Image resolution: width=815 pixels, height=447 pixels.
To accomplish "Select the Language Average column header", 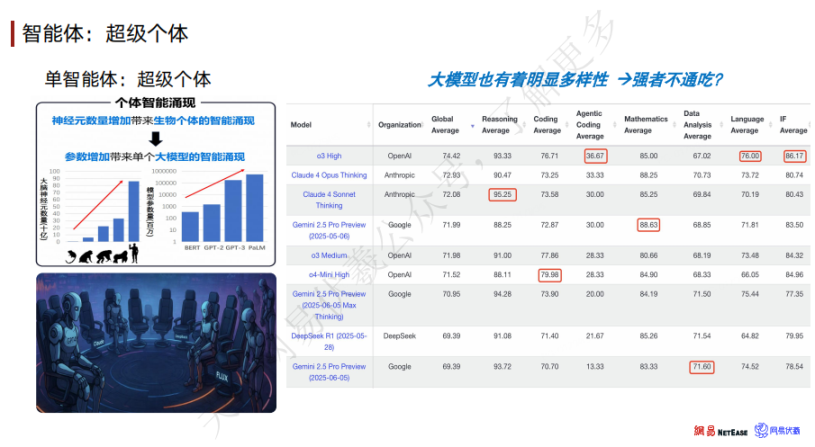I will click(747, 125).
